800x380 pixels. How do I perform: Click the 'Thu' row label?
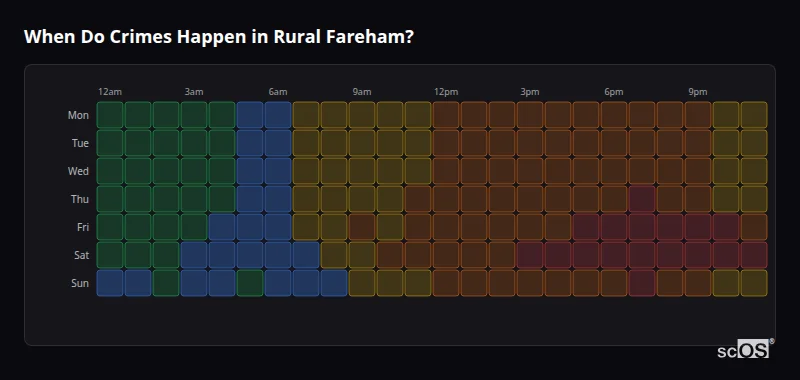point(80,199)
